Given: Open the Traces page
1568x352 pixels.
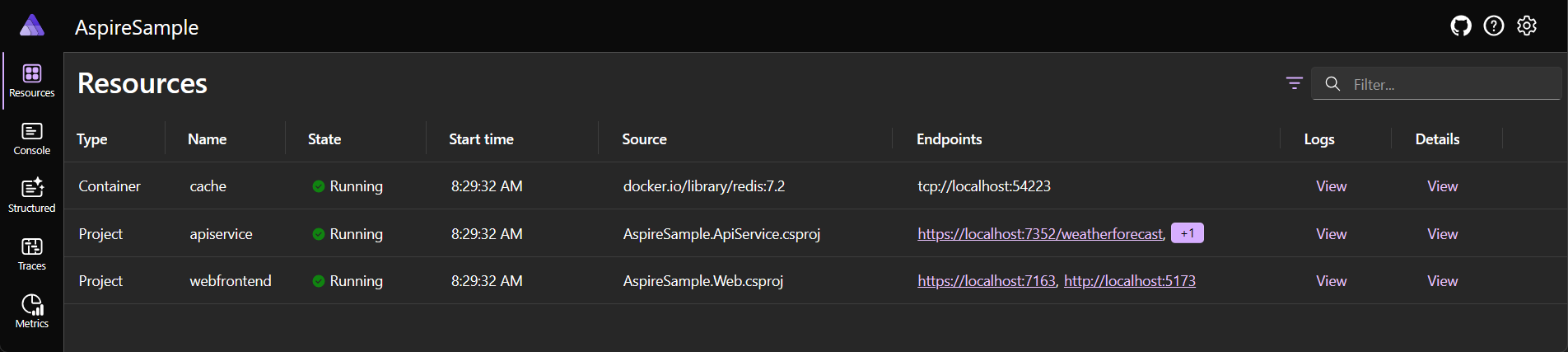Looking at the screenshot, I should [x=32, y=254].
